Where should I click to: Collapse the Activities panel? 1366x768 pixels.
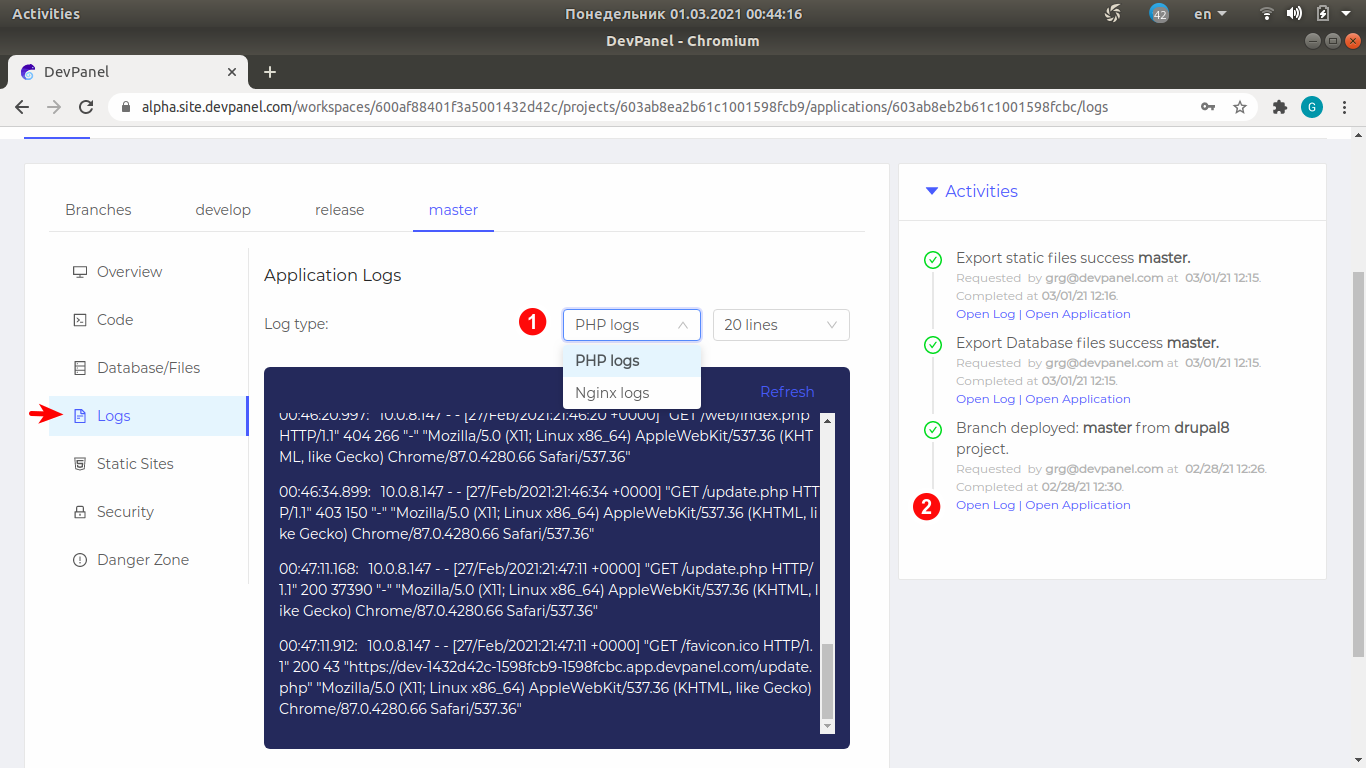click(x=932, y=191)
